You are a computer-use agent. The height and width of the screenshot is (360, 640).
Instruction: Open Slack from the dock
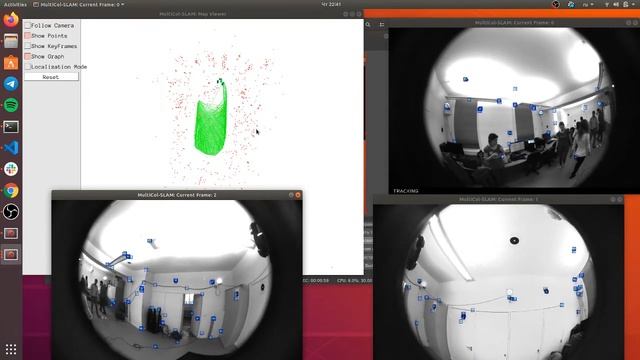coord(11,169)
